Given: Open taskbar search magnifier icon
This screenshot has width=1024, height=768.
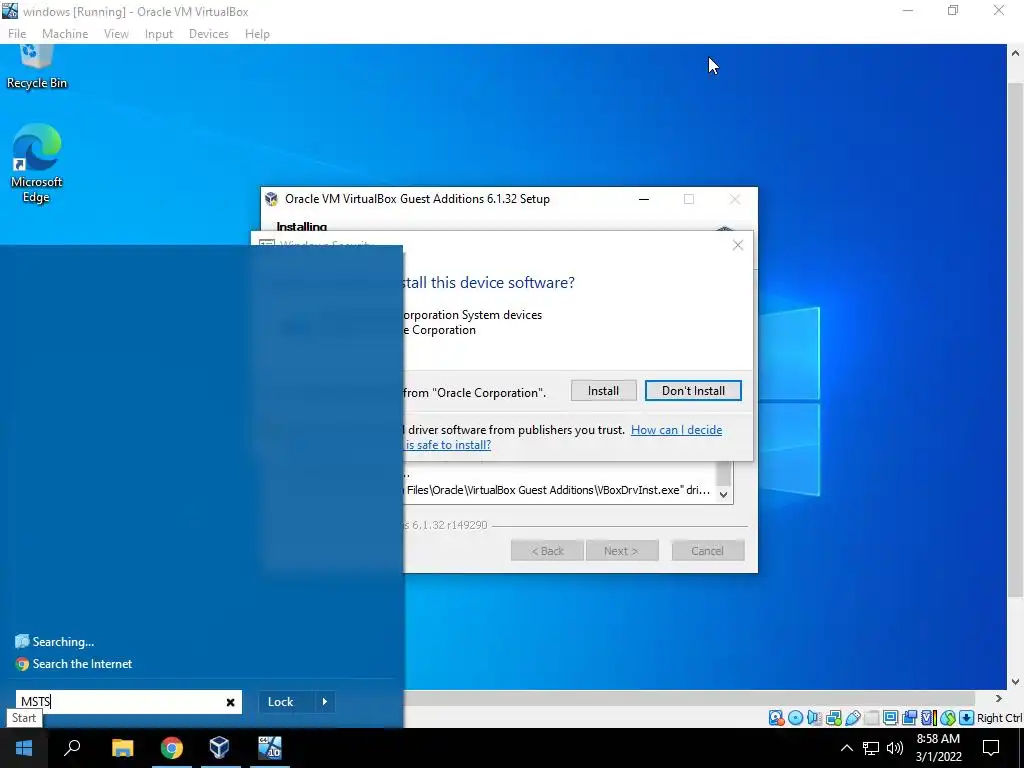Looking at the screenshot, I should coord(72,748).
